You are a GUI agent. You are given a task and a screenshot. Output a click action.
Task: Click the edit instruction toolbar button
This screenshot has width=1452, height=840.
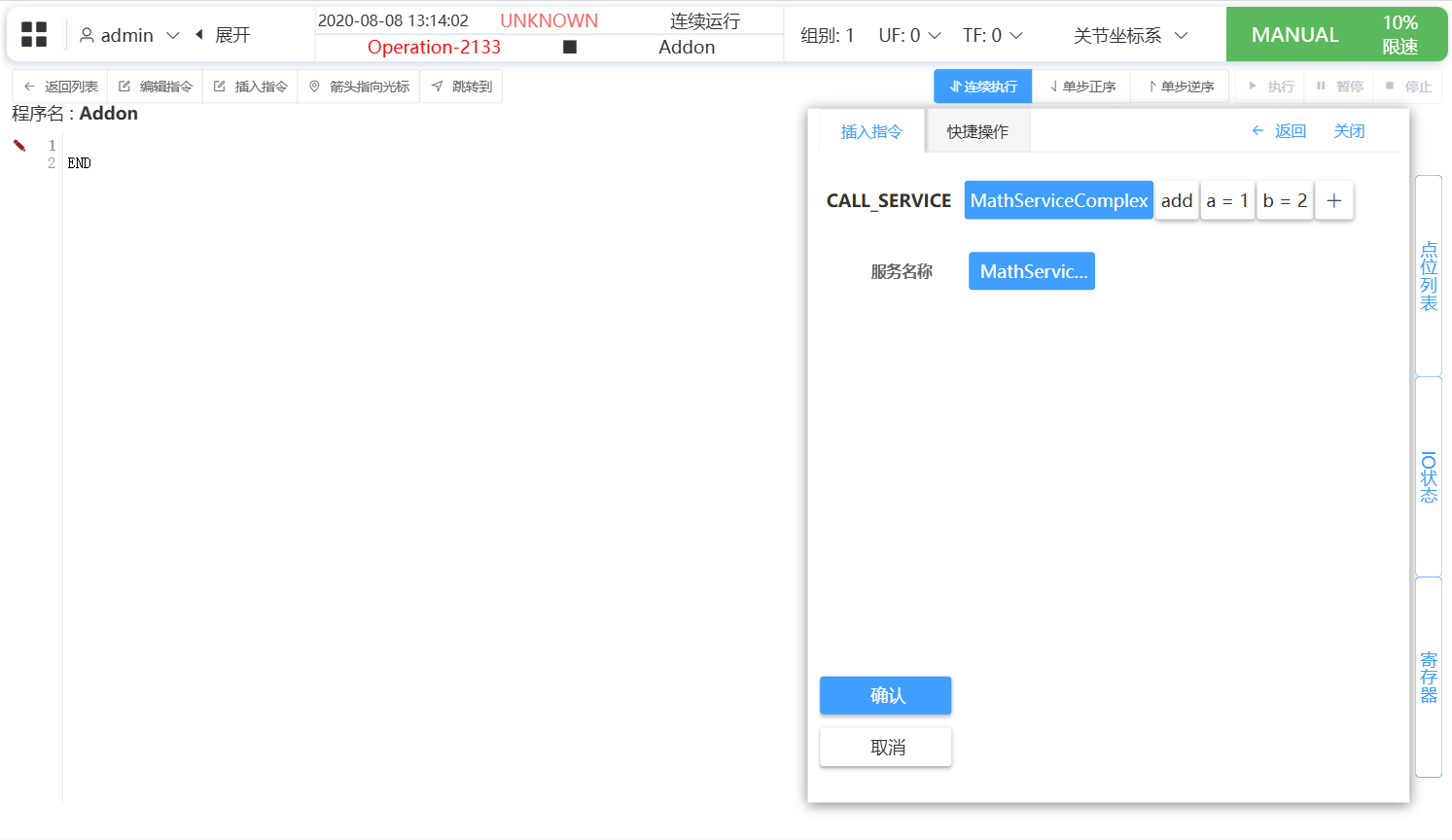pos(156,87)
